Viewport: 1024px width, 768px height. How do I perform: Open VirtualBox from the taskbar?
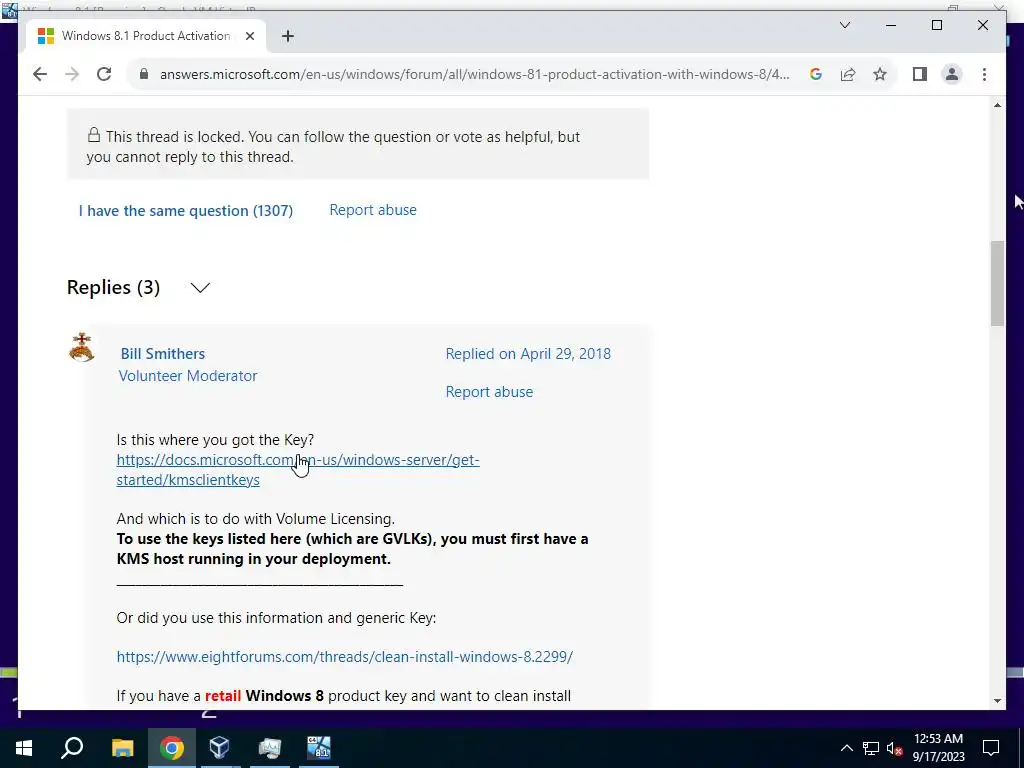(x=220, y=748)
